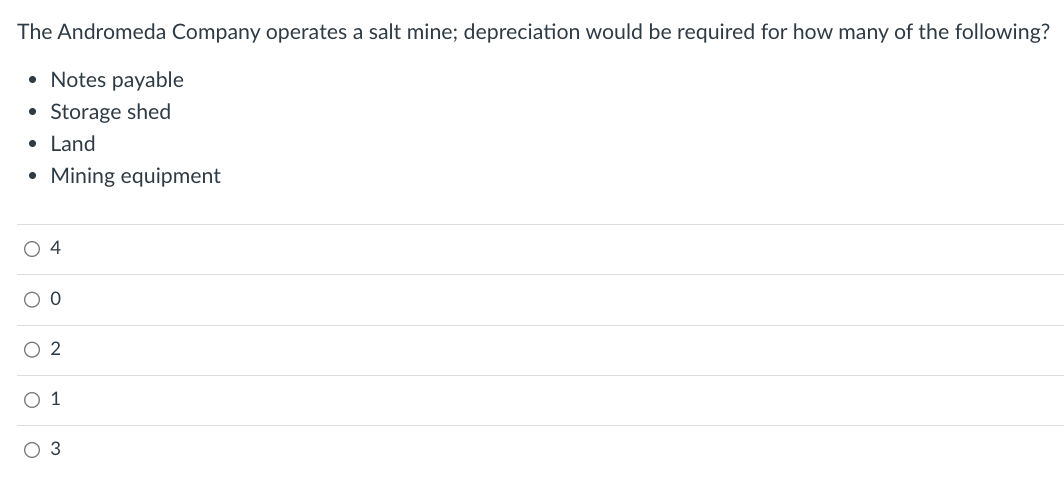Click the answer label text "2"
Screen dimensions: 1064x478
click(56, 349)
